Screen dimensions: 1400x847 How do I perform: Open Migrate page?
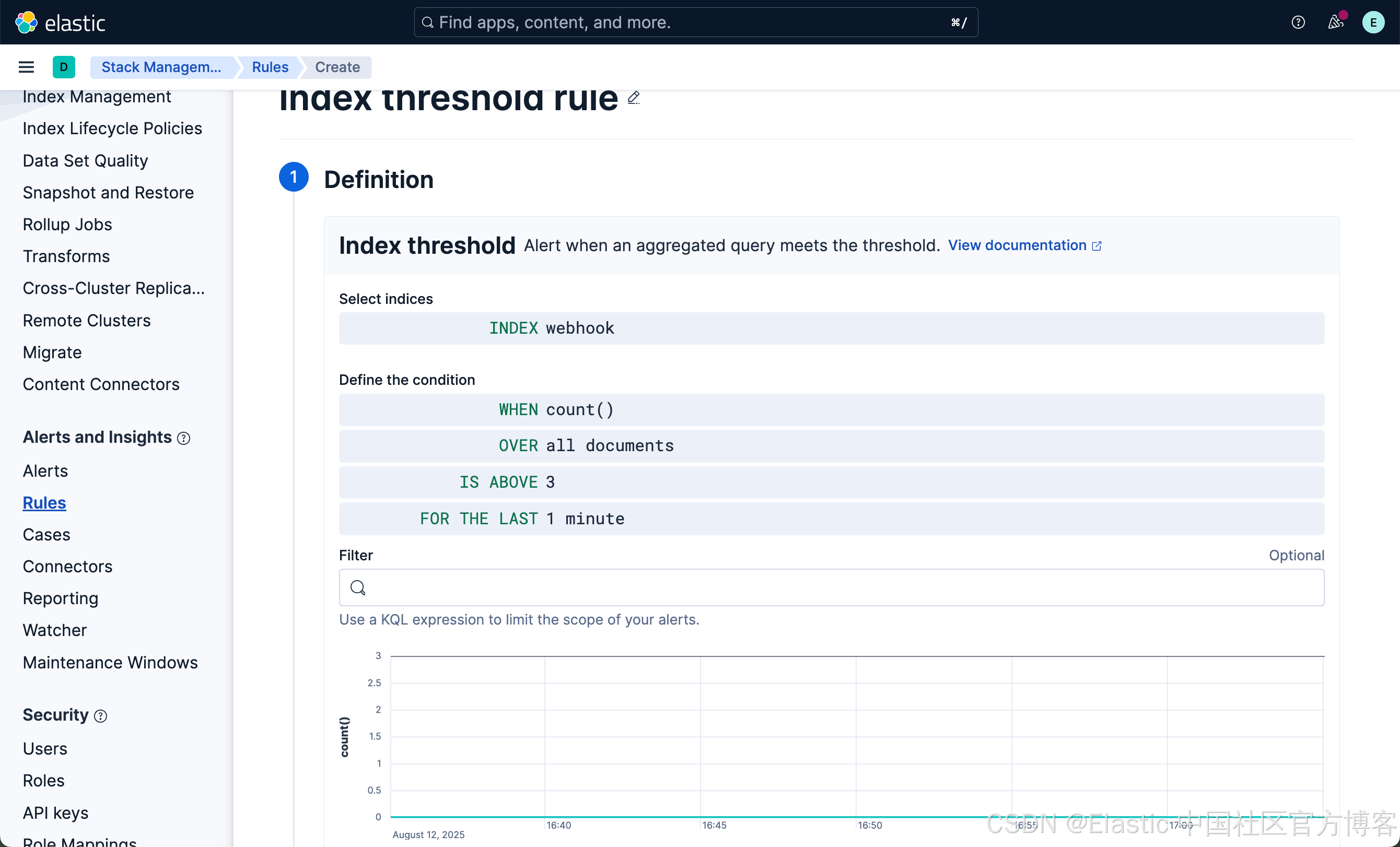click(x=52, y=352)
